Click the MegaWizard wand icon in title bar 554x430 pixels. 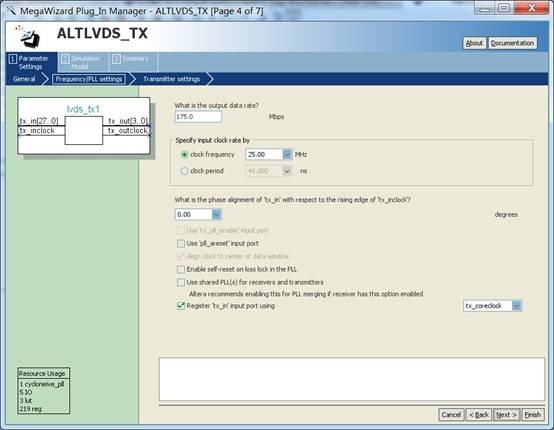pyautogui.click(x=11, y=11)
